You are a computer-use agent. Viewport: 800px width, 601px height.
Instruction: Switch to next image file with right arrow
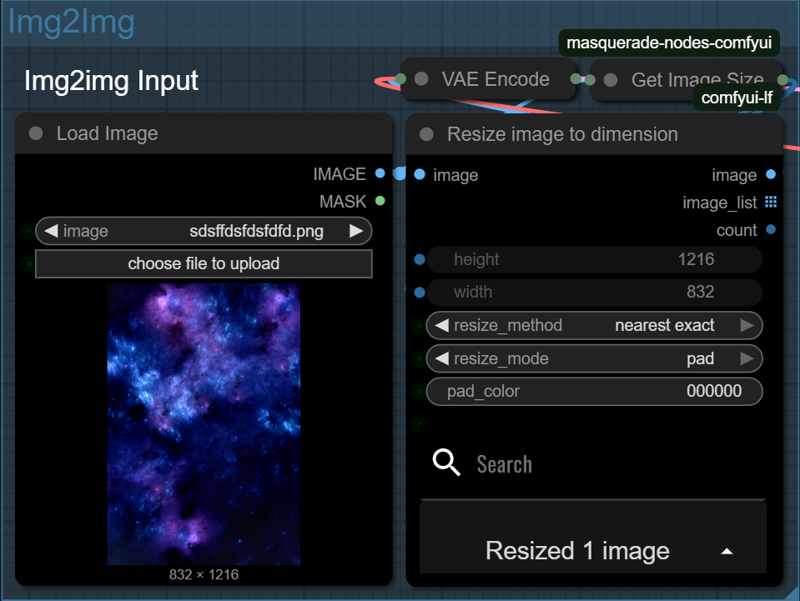pos(356,231)
